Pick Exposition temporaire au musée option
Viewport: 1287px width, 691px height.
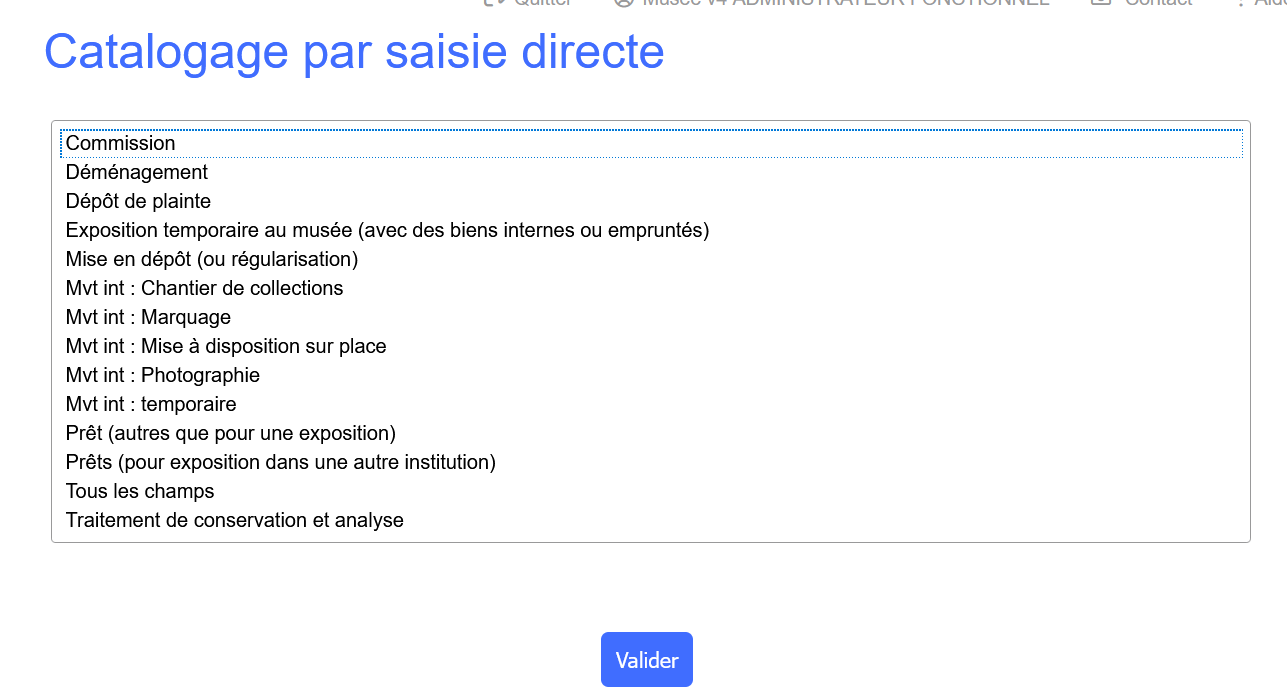click(x=387, y=230)
